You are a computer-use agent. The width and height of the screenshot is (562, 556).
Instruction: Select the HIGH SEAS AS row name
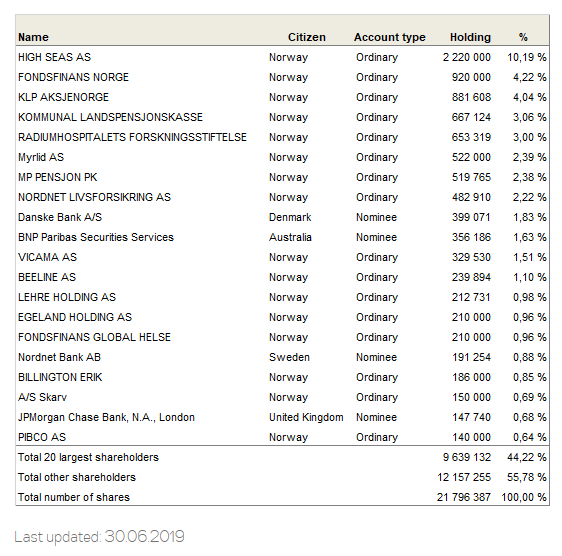(x=54, y=57)
